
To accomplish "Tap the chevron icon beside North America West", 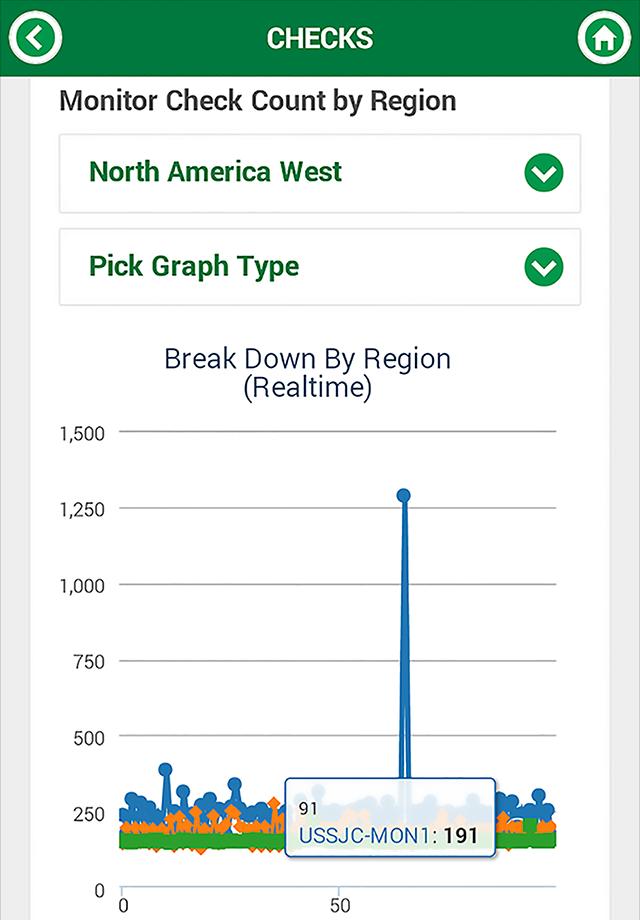I will [x=544, y=173].
